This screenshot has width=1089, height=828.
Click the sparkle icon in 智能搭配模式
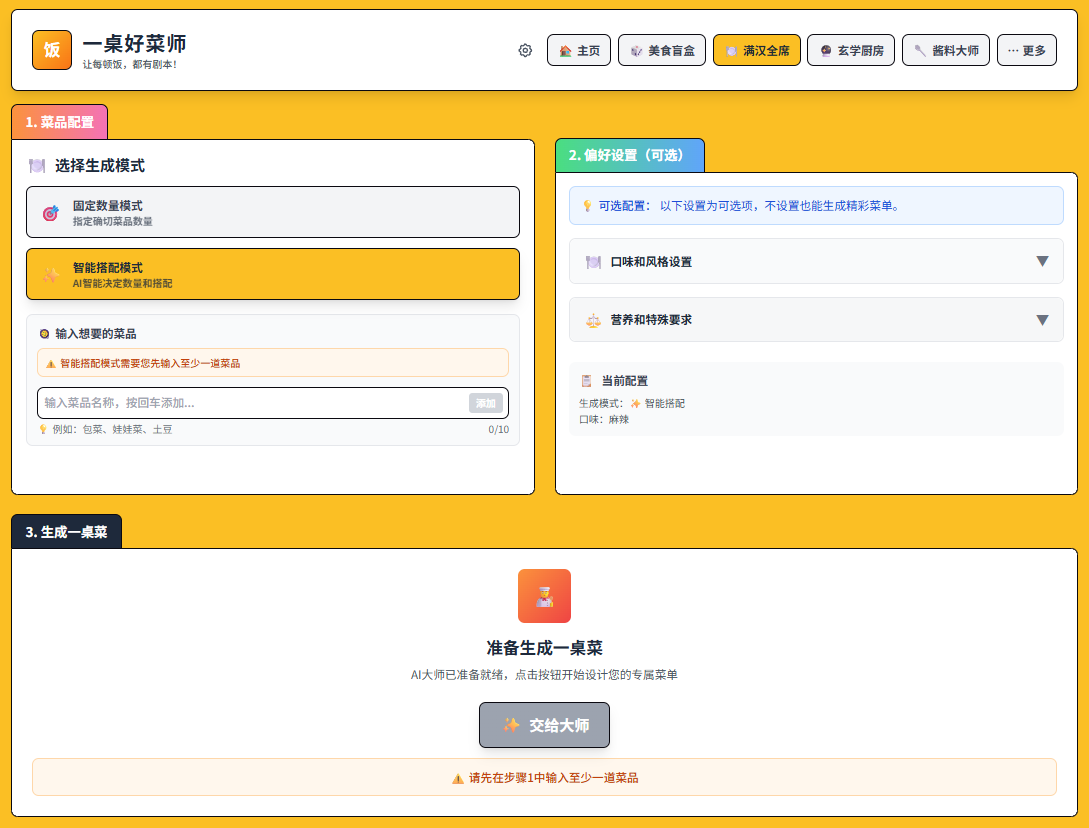(50, 275)
